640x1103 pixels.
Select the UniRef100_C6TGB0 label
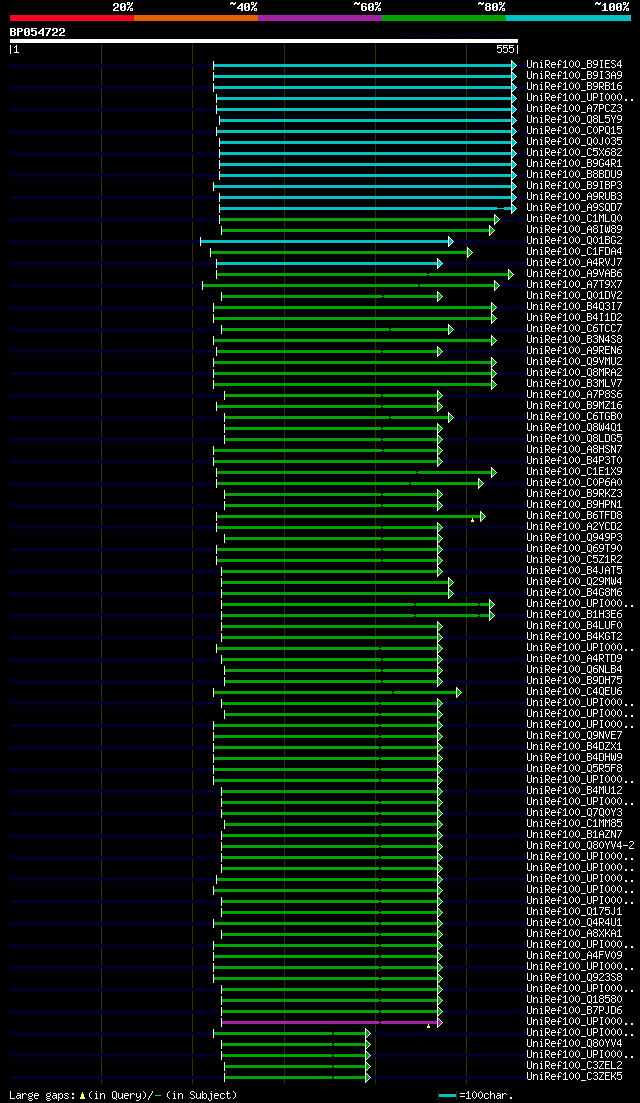tap(574, 416)
